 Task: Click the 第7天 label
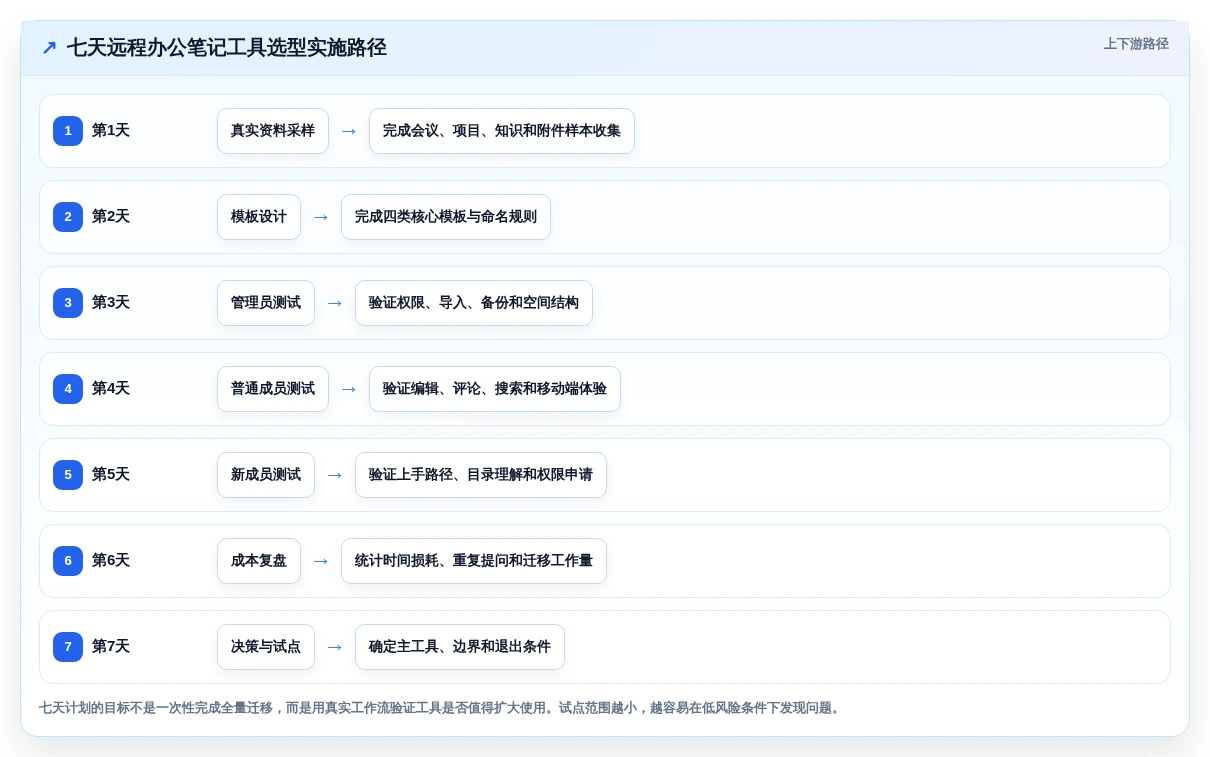coord(111,647)
